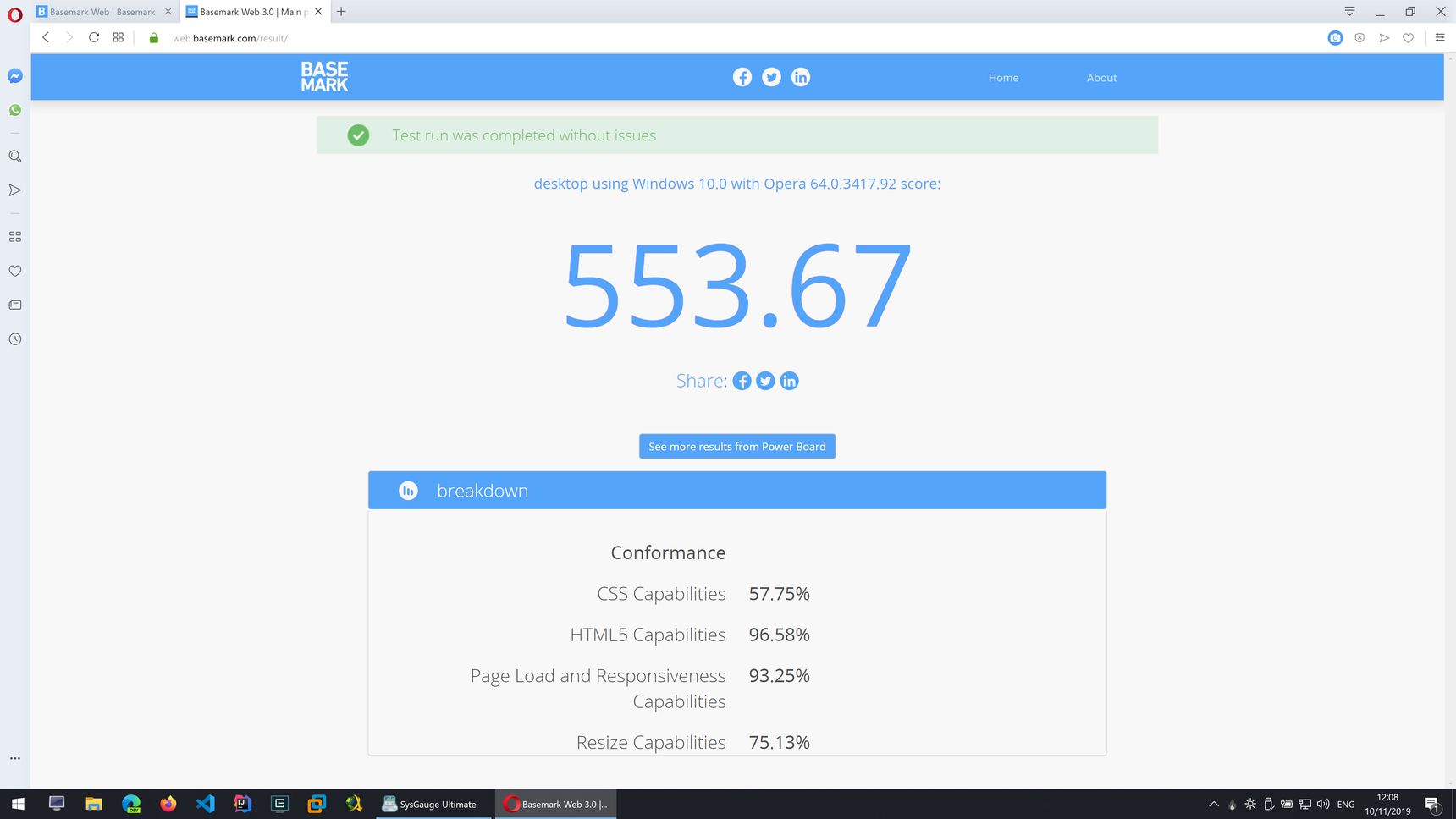Screen dimensions: 1456x819
Task: Open bookmarks heart in the sidebar
Action: pyautogui.click(x=15, y=271)
